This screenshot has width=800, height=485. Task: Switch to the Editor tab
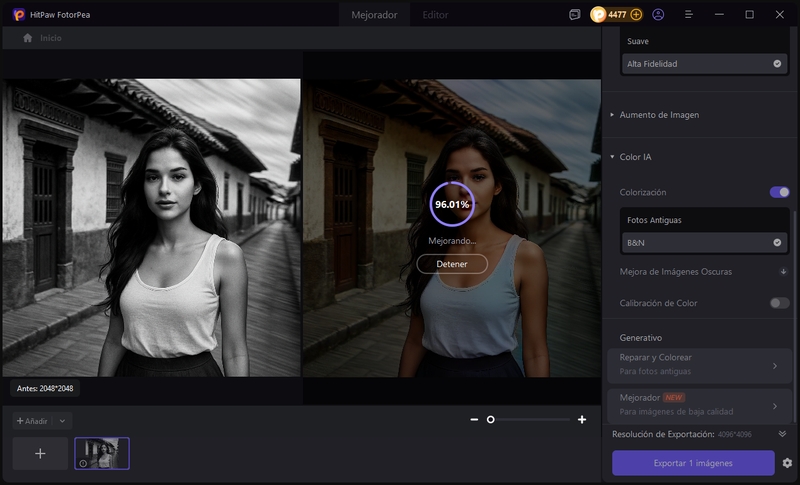click(x=435, y=15)
